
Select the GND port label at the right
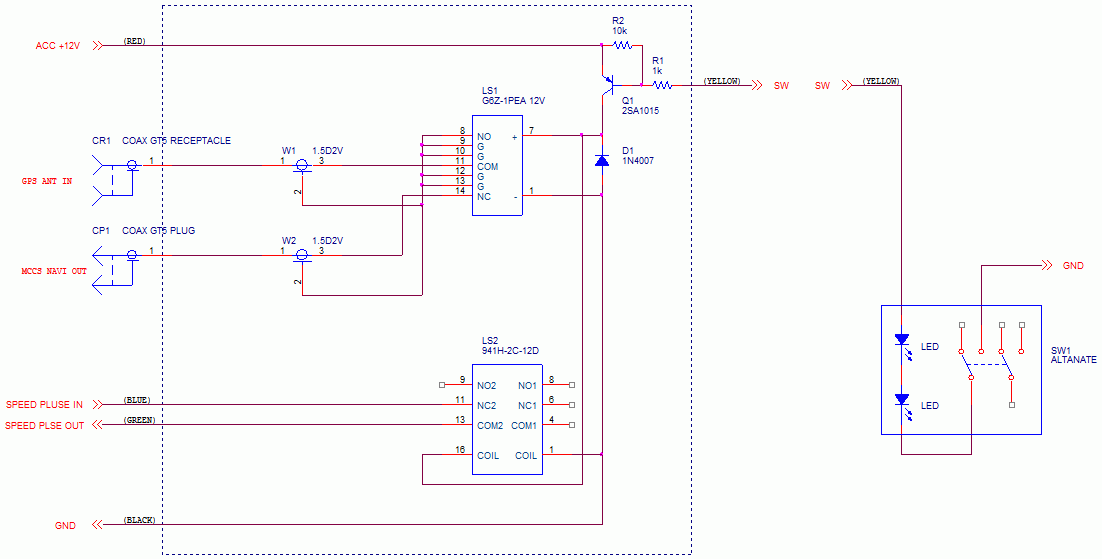[1073, 266]
